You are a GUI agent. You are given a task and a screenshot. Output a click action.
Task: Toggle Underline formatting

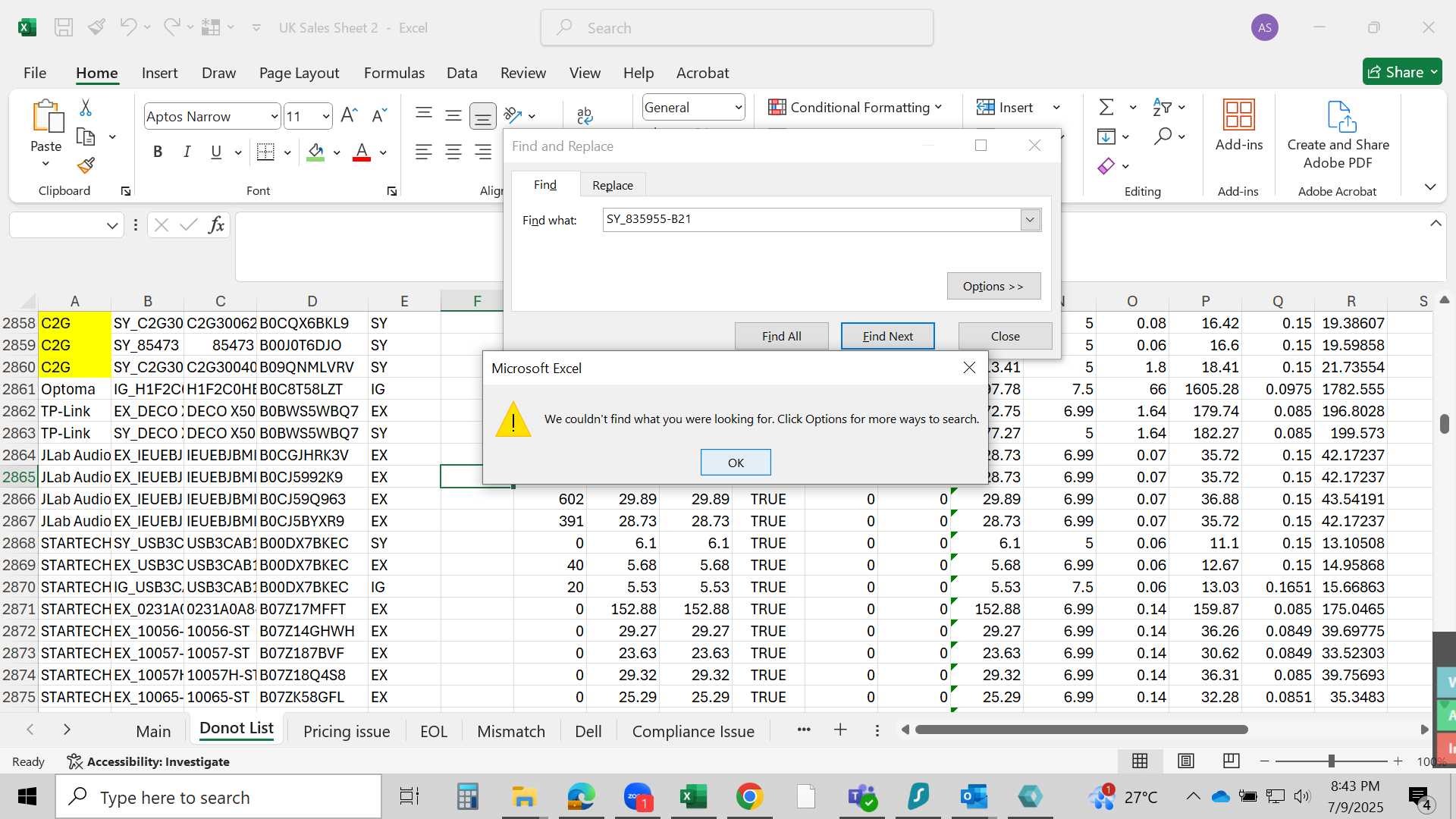click(216, 152)
